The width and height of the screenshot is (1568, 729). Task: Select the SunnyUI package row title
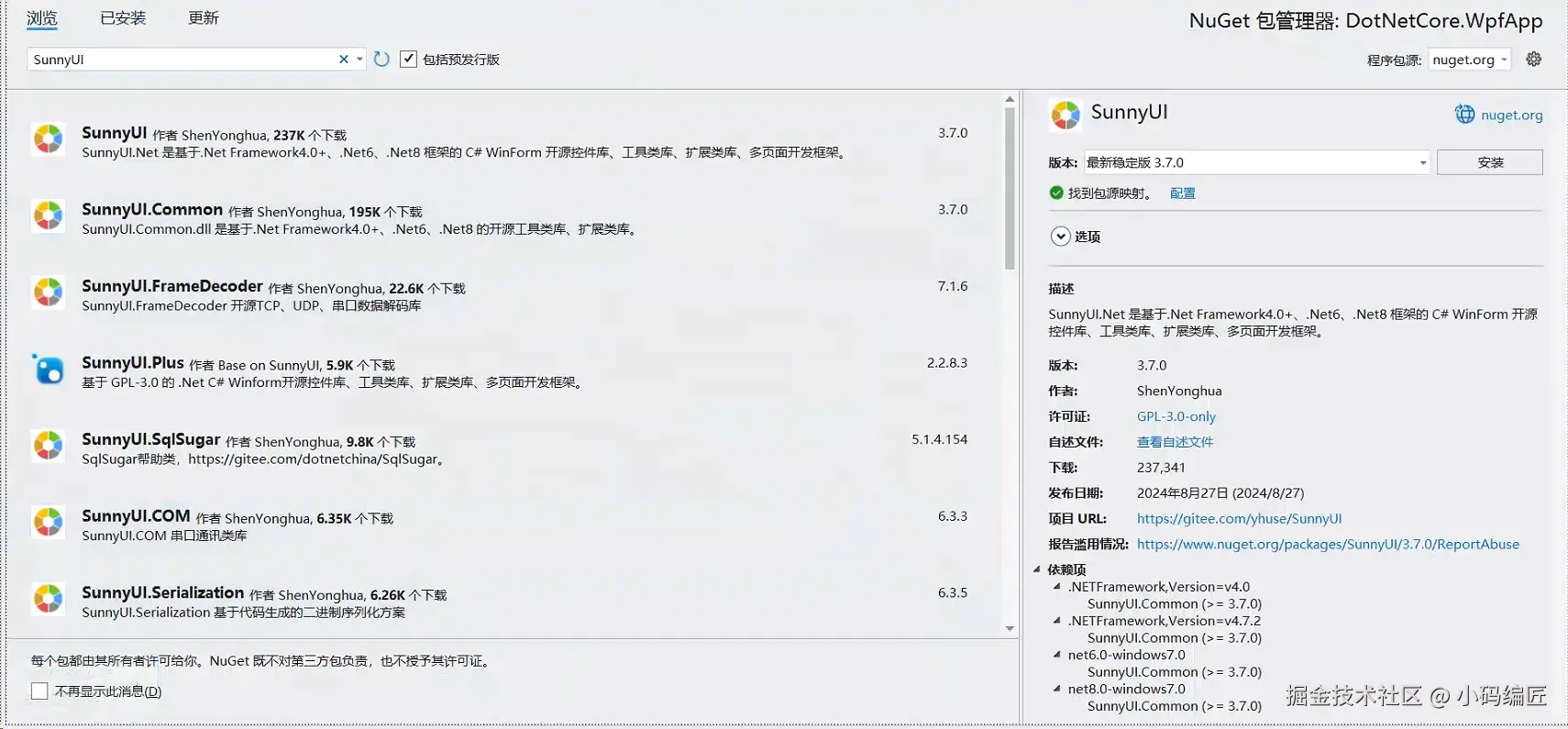click(x=114, y=133)
